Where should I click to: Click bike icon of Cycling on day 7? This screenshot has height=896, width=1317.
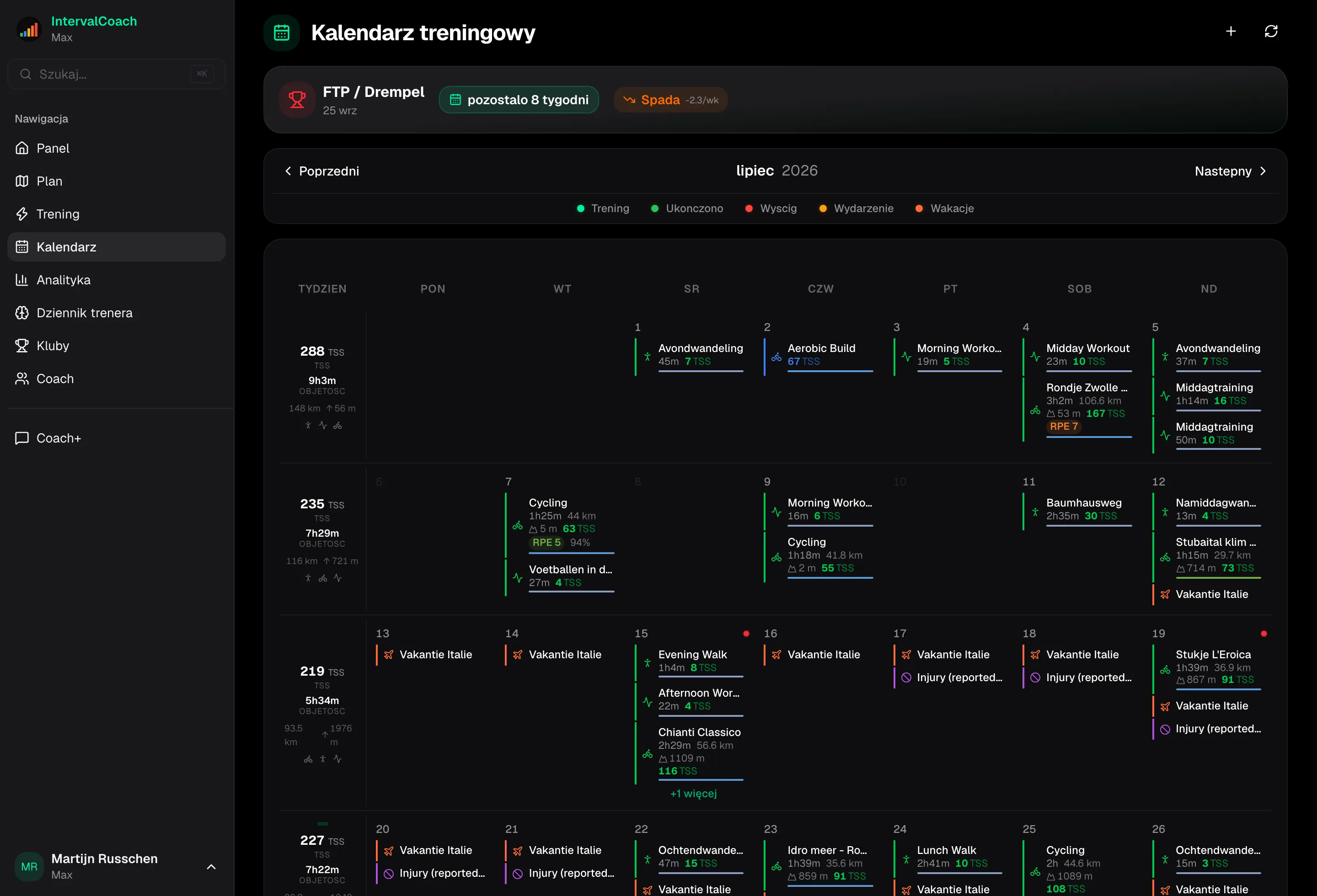tap(517, 526)
